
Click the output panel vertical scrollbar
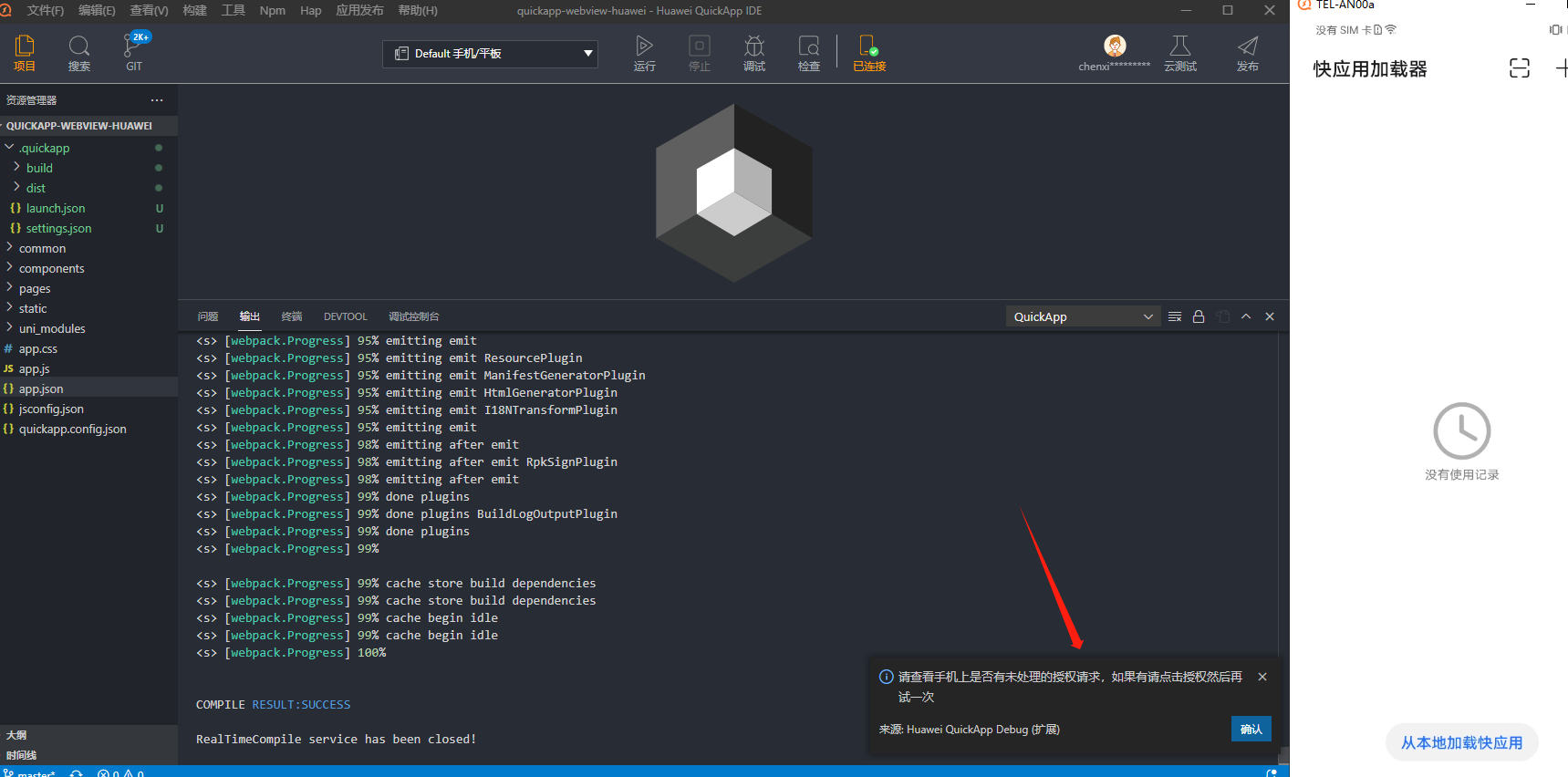pyautogui.click(x=1283, y=756)
